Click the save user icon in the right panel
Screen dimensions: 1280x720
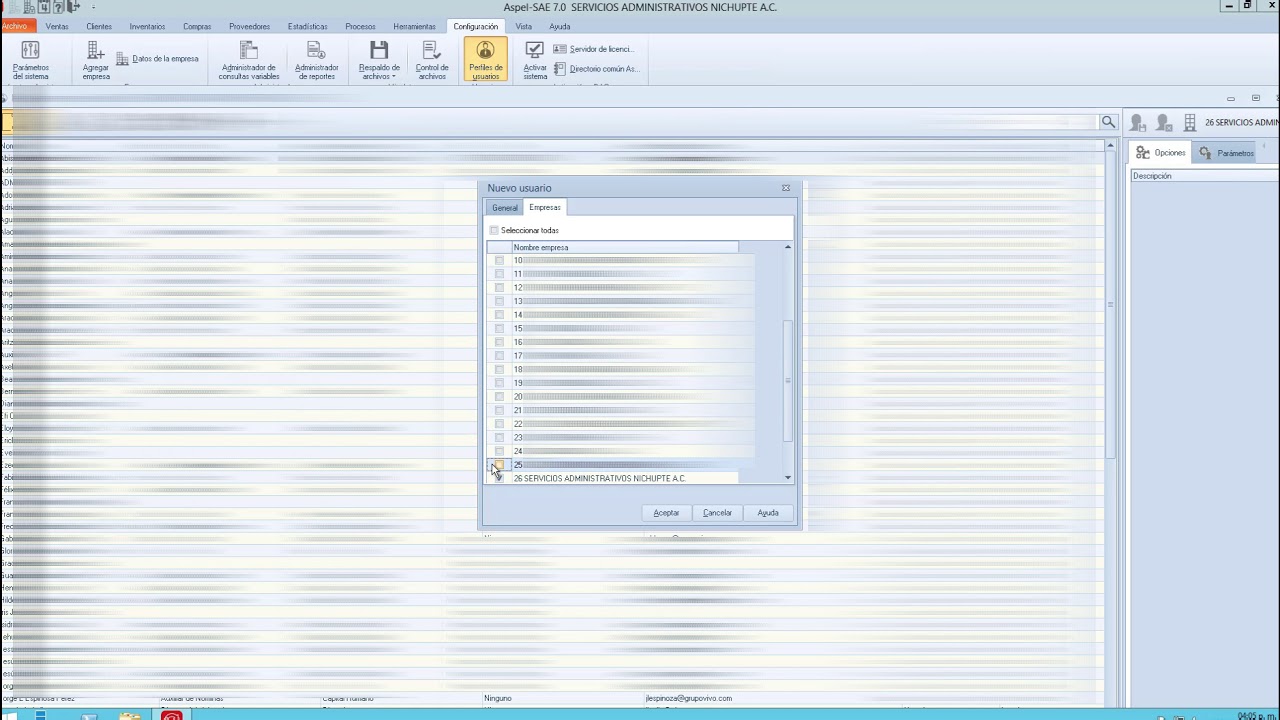coord(1138,123)
